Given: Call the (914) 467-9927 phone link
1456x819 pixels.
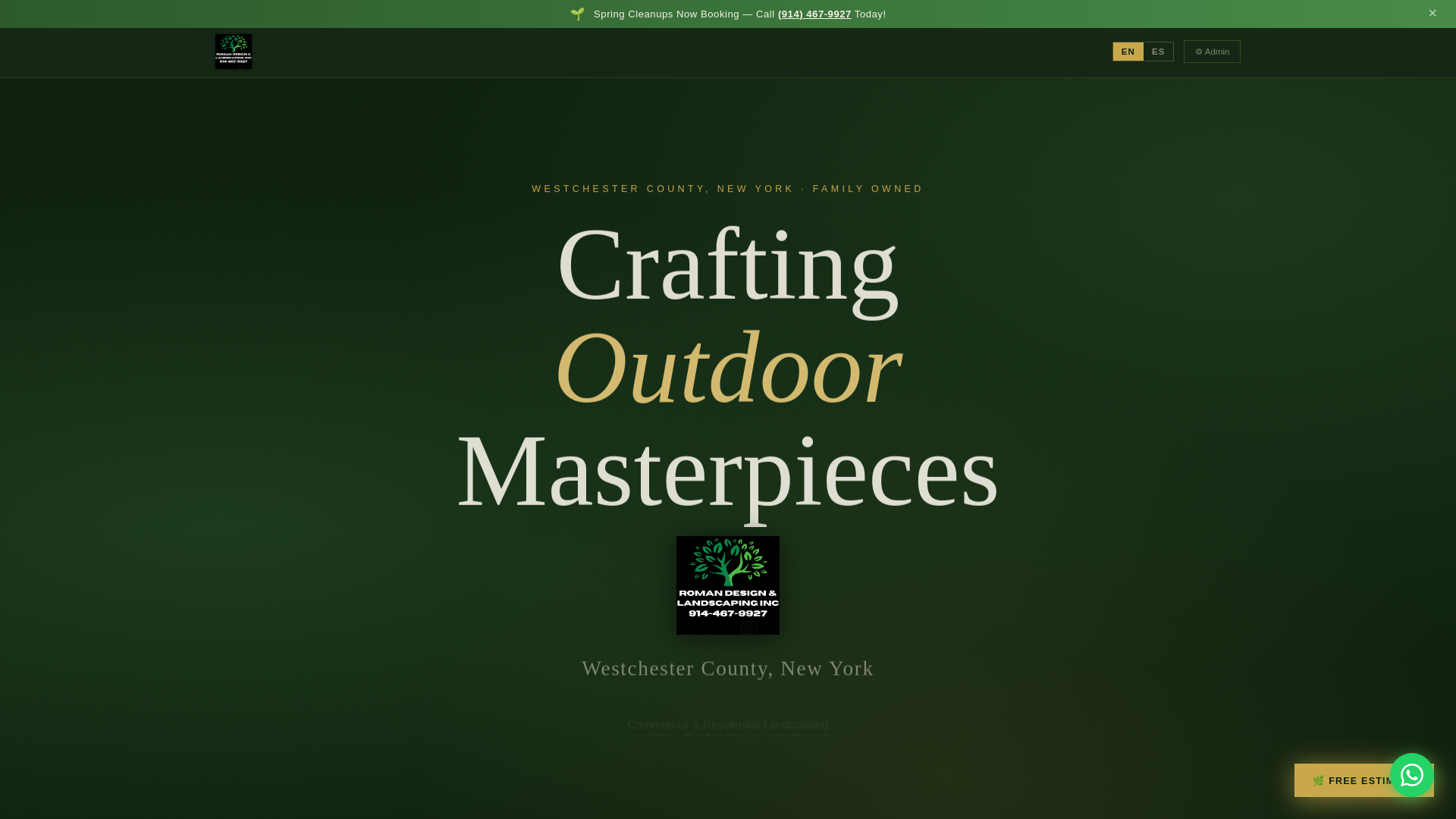Looking at the screenshot, I should tap(814, 14).
